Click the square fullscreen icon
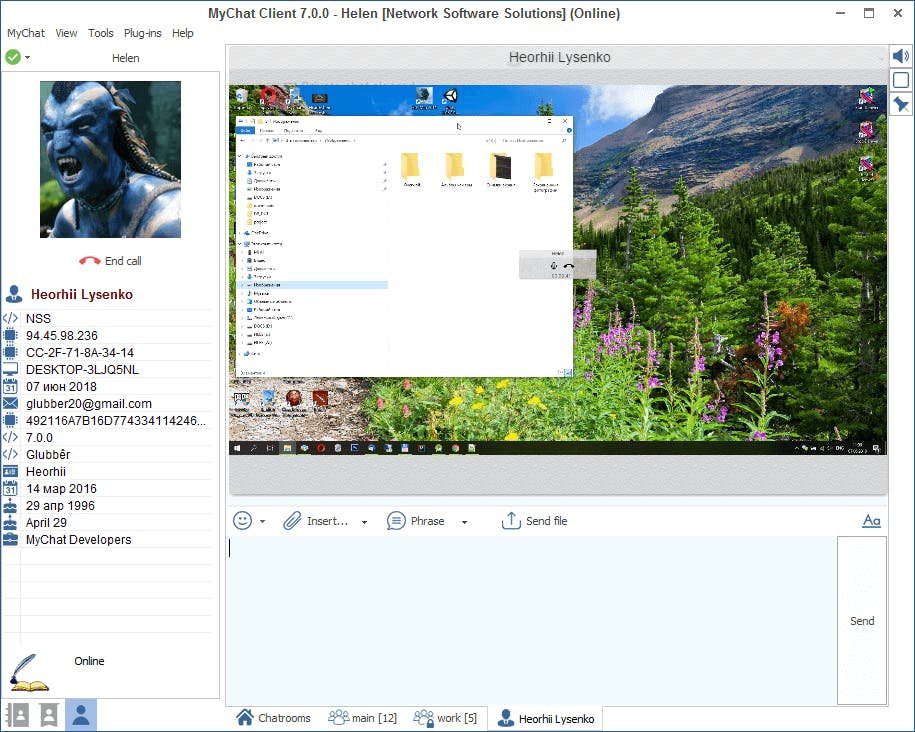Viewport: 915px width, 732px height. click(x=901, y=80)
